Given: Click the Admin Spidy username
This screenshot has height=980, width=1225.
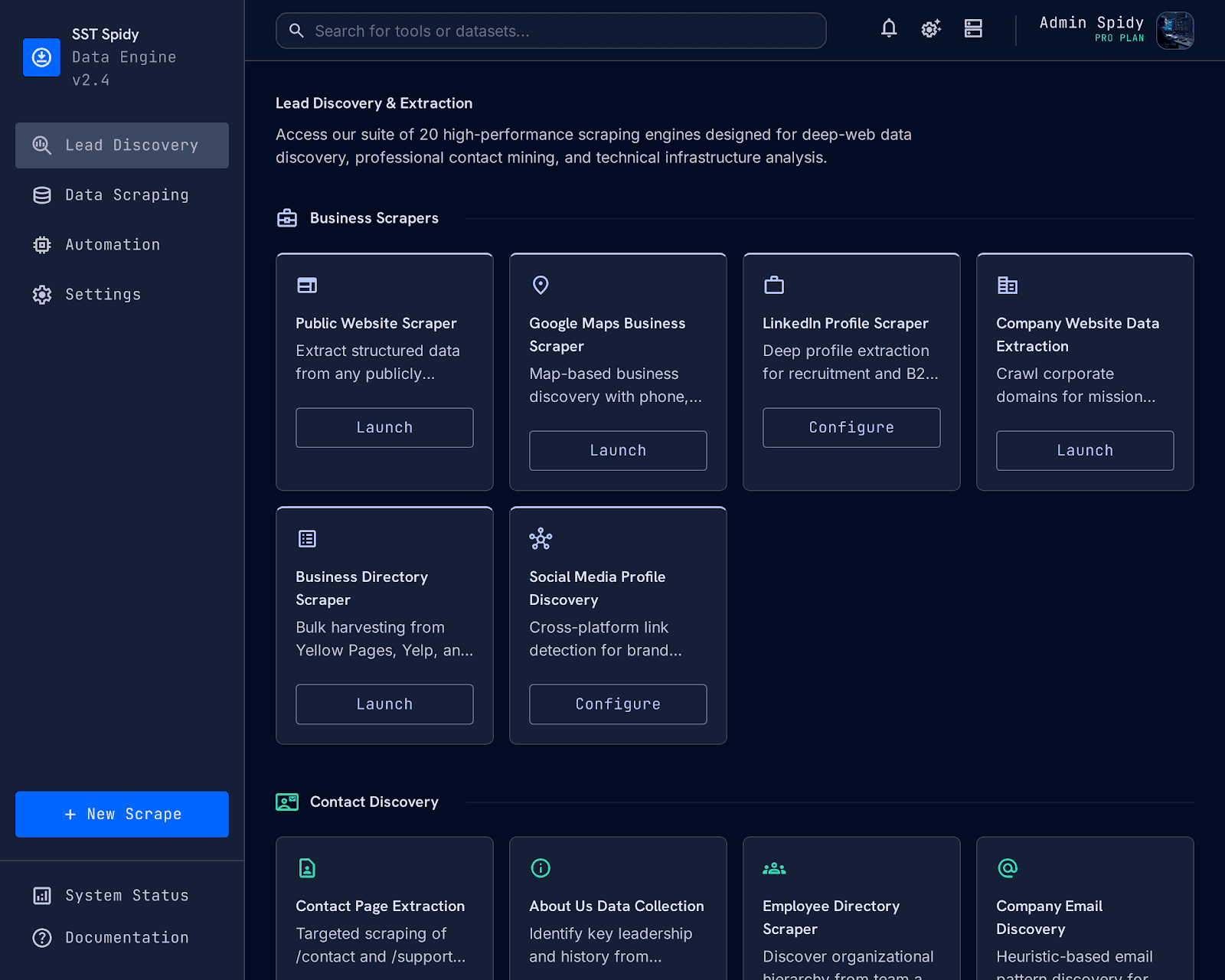Looking at the screenshot, I should [1092, 23].
